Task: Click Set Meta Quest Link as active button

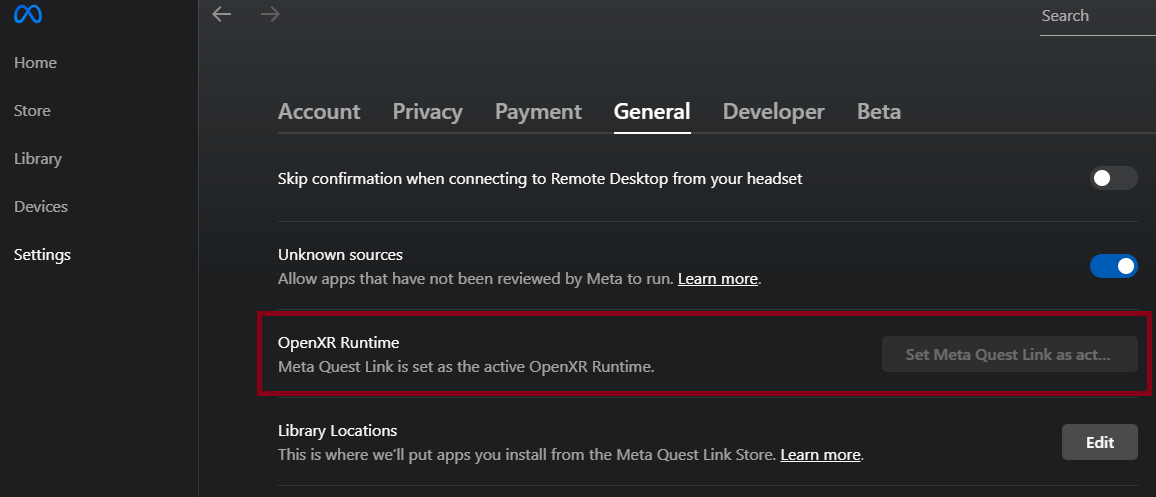Action: pos(1009,355)
